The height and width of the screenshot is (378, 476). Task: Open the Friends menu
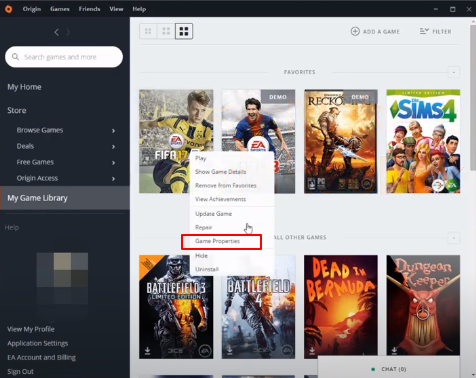(89, 9)
